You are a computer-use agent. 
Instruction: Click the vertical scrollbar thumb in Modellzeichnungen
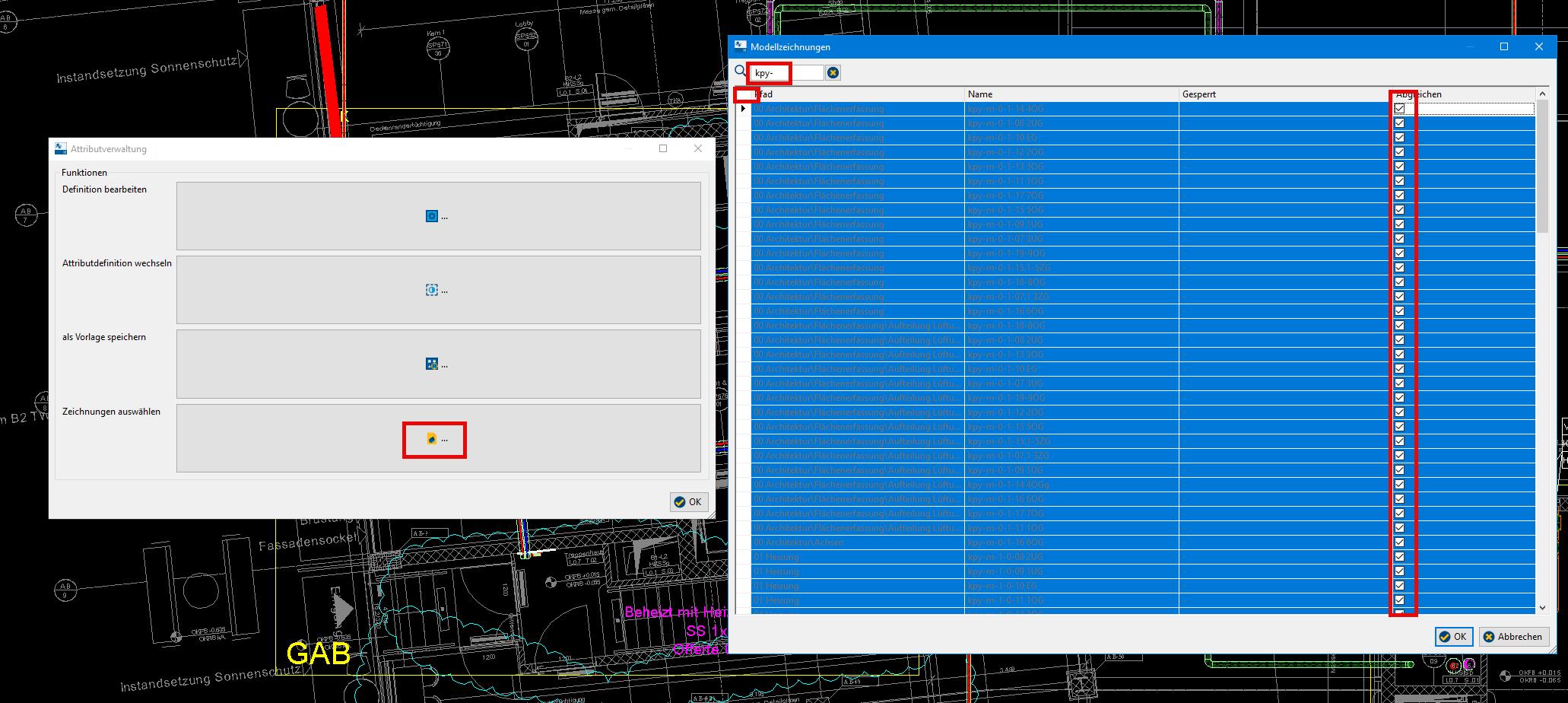[1542, 167]
